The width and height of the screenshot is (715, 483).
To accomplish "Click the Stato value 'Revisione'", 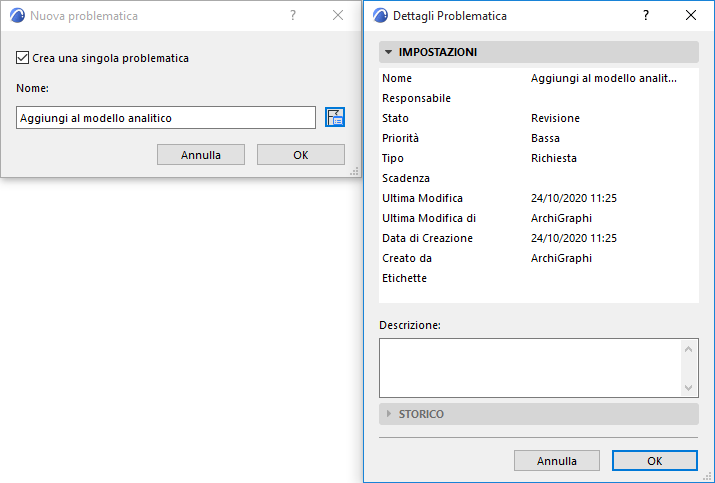I will click(555, 118).
